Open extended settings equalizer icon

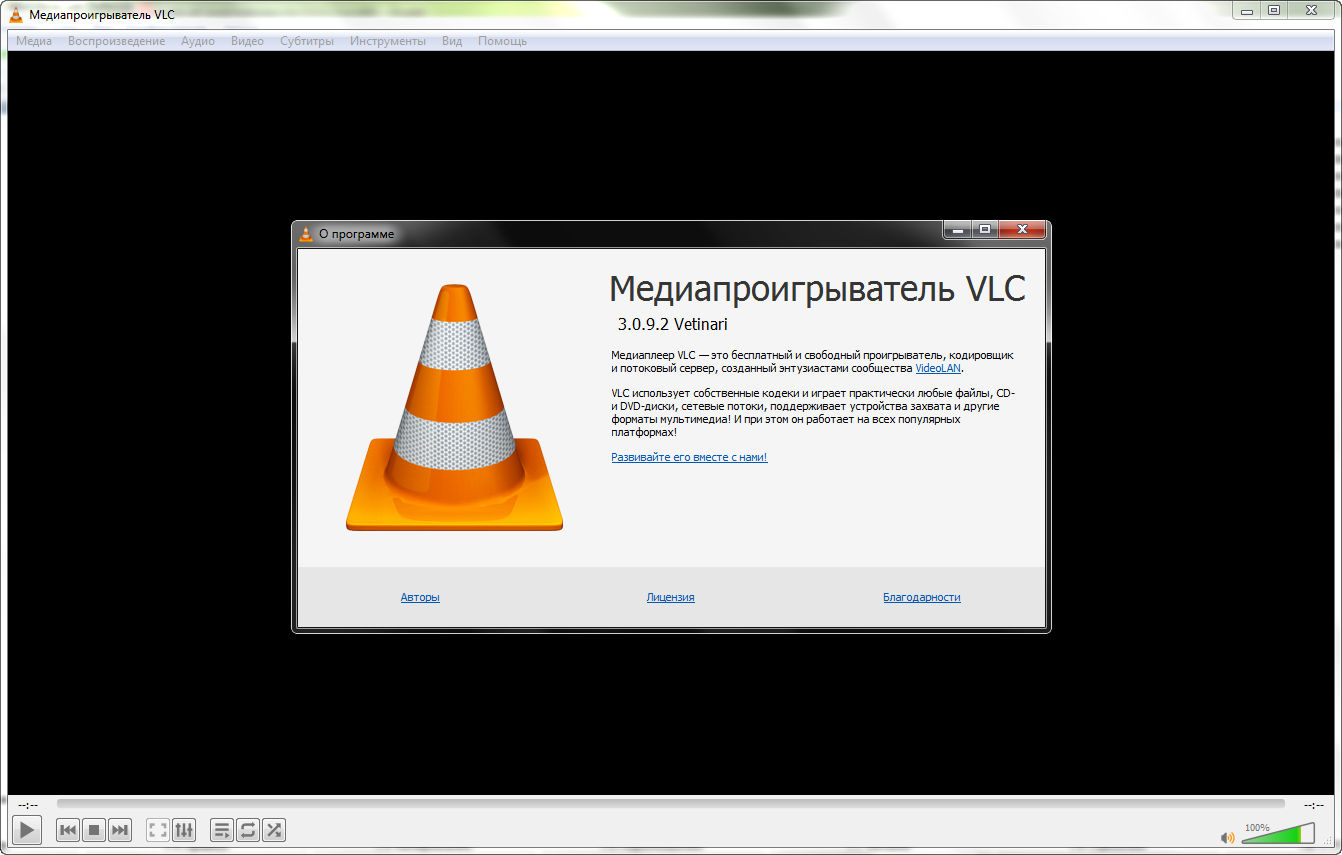click(x=184, y=830)
